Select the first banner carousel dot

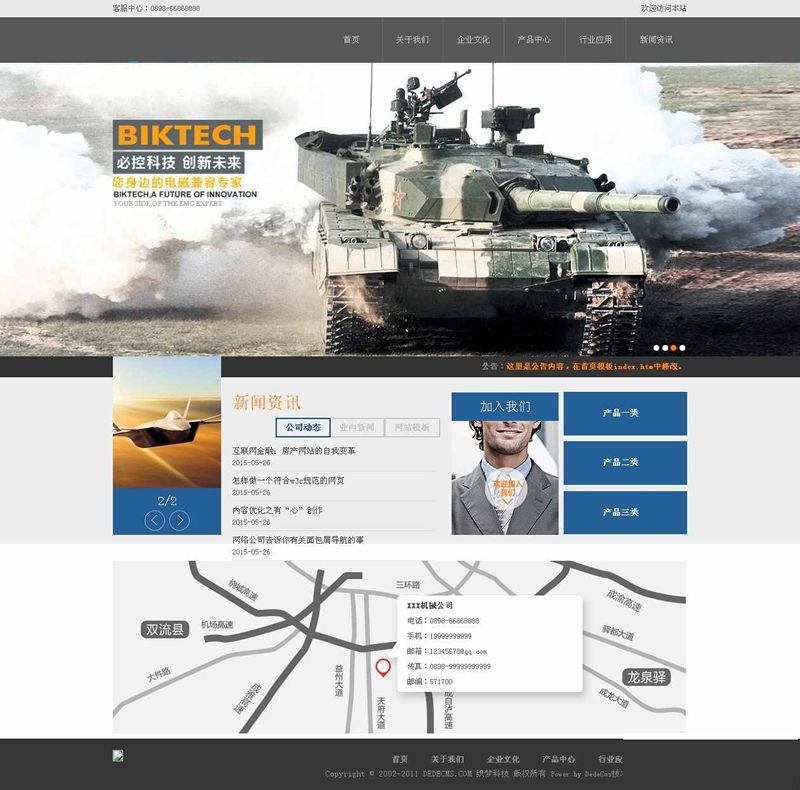(656, 348)
